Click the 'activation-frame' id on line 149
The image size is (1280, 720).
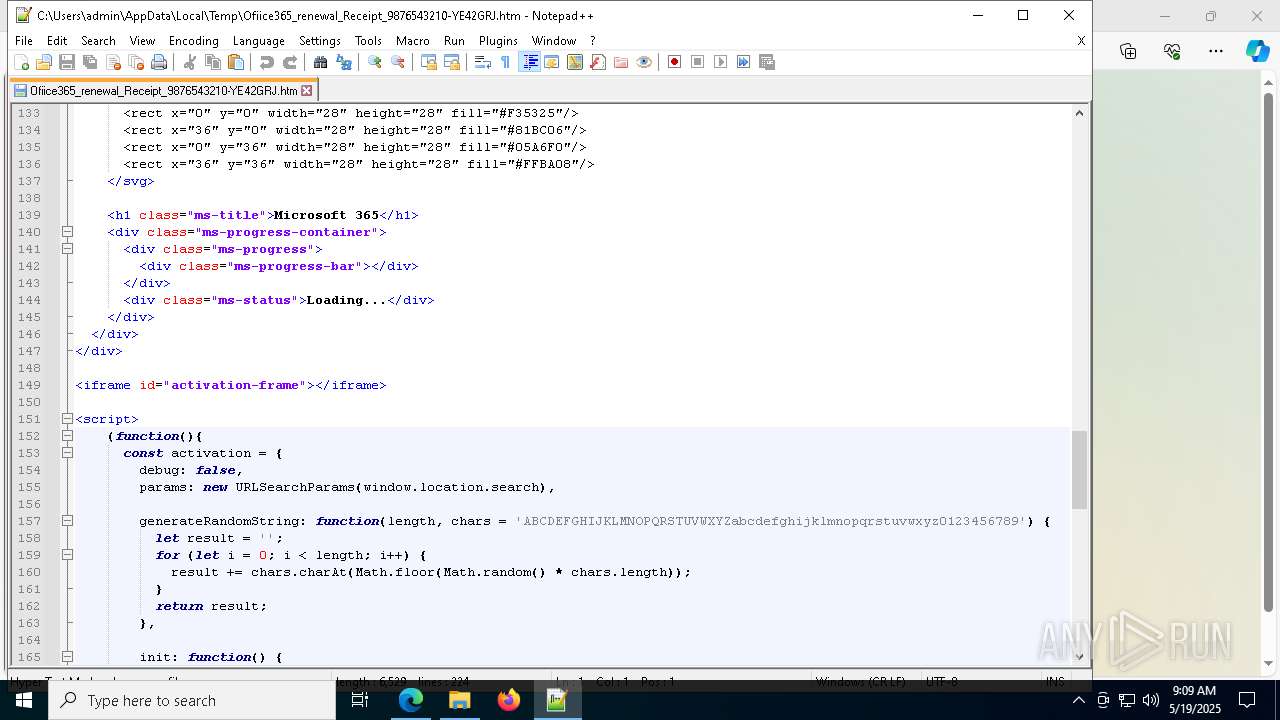235,385
